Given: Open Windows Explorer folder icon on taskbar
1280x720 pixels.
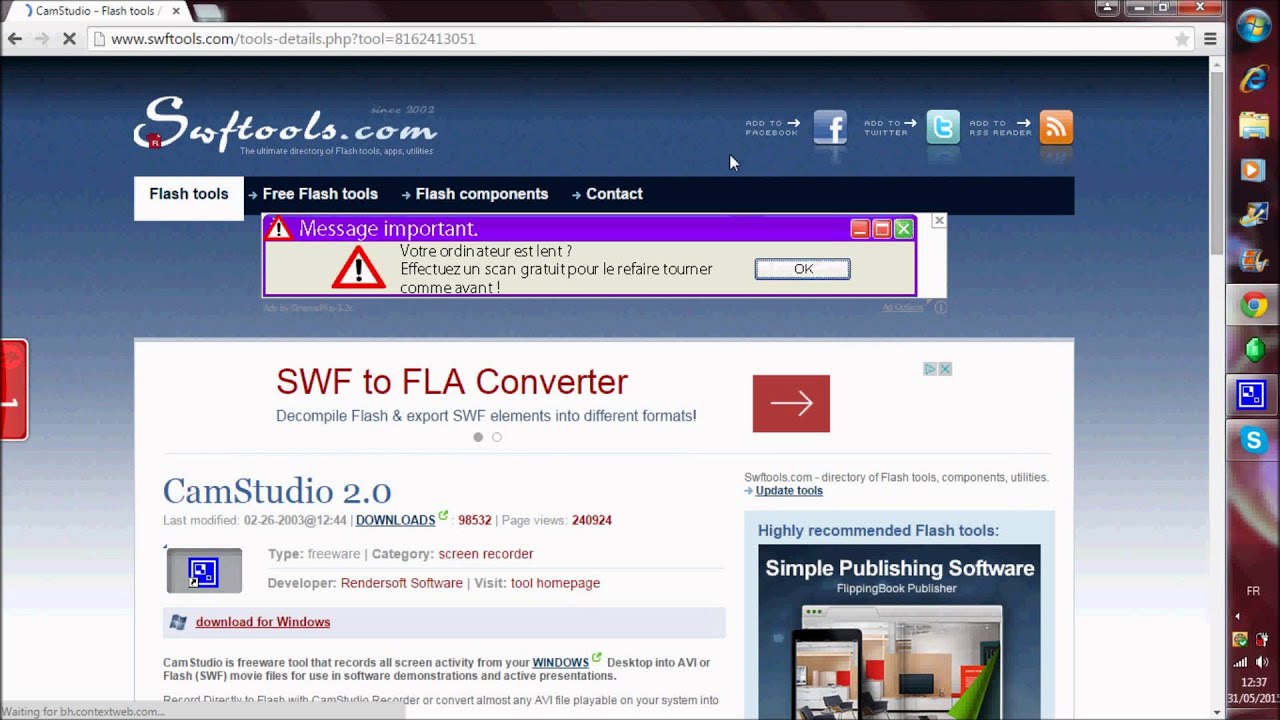Looking at the screenshot, I should pos(1254,125).
